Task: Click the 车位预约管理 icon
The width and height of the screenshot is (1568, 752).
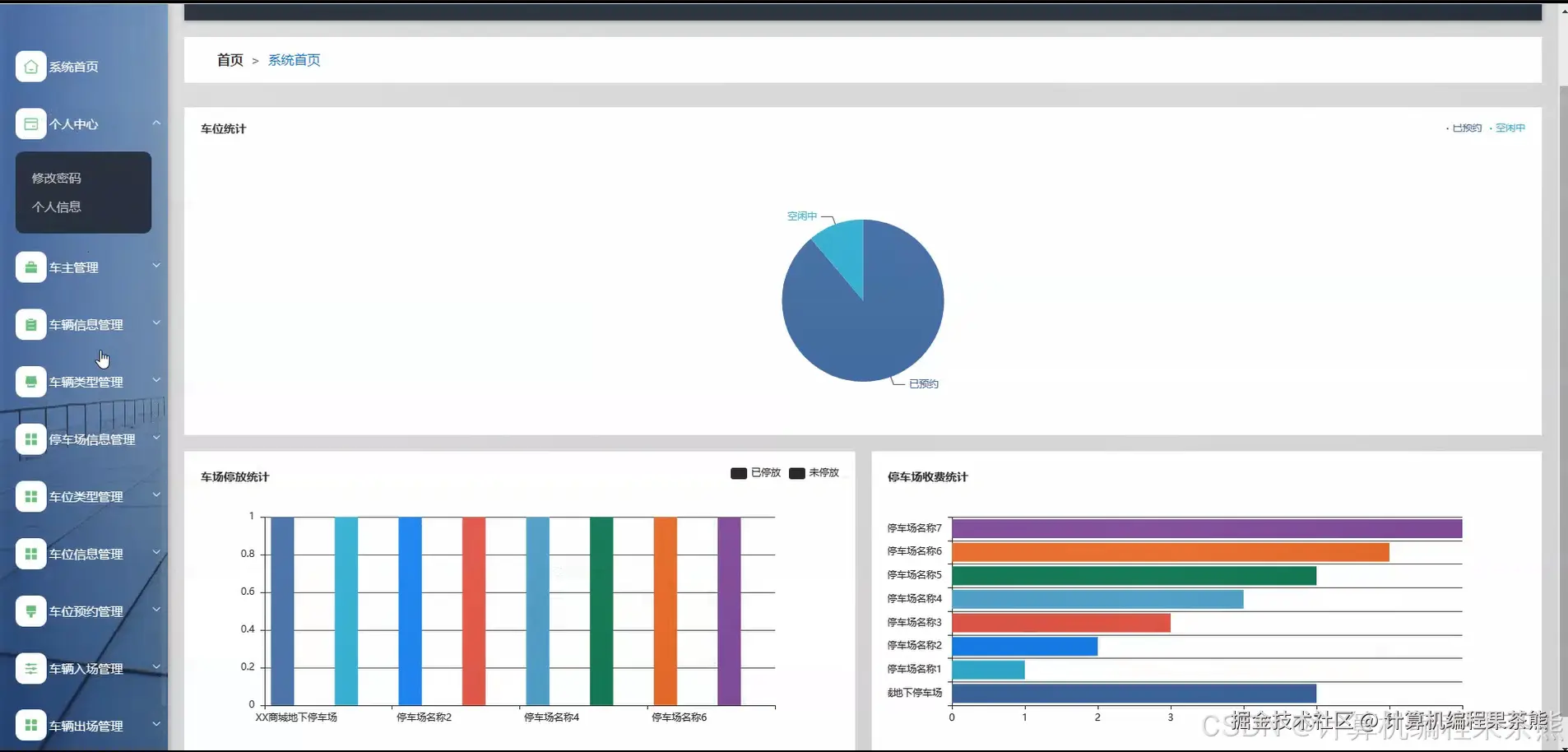Action: 30,611
